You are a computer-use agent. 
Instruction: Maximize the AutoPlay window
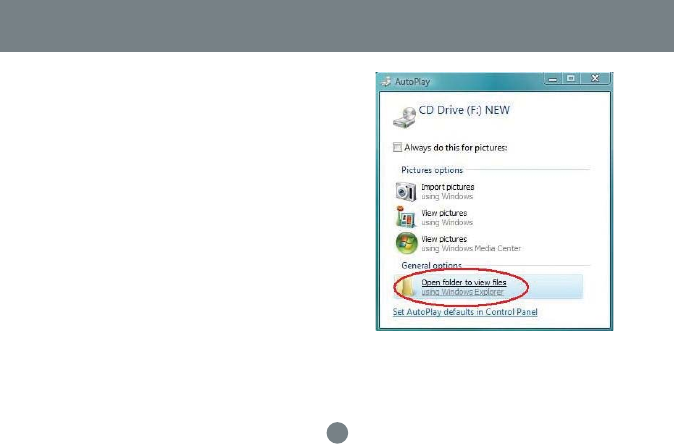click(571, 78)
